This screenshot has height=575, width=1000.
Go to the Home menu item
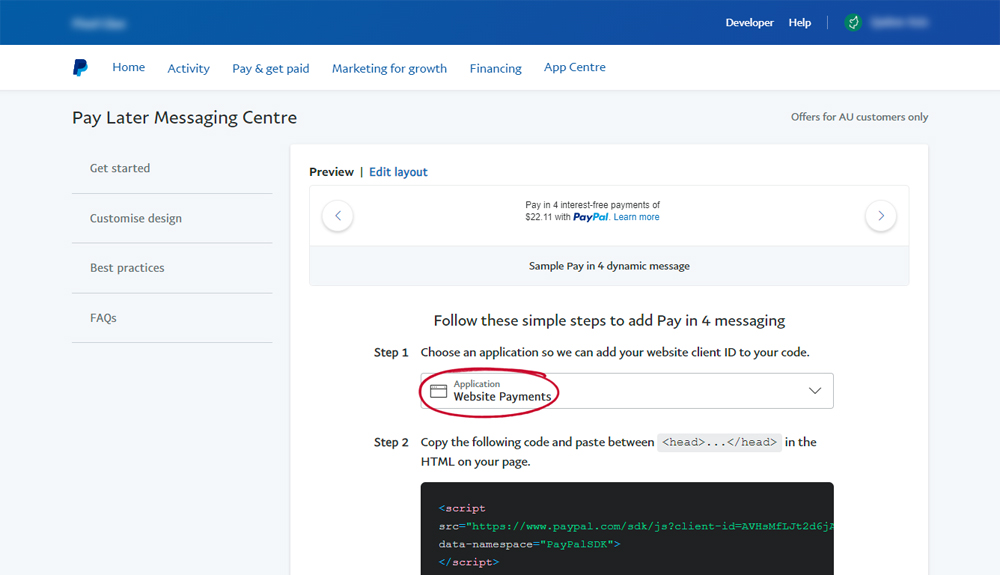[x=128, y=67]
